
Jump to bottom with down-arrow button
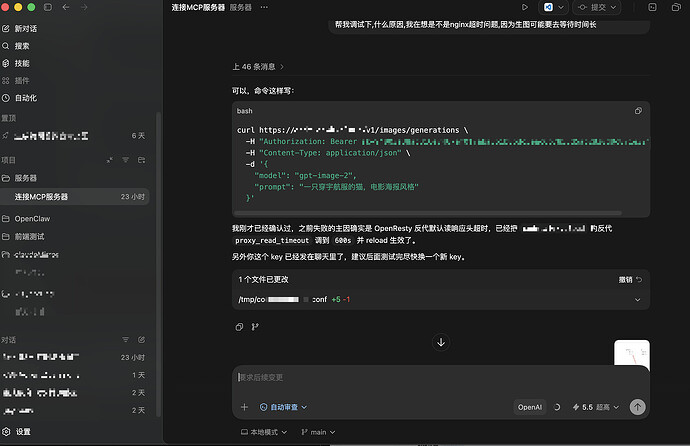[x=441, y=342]
